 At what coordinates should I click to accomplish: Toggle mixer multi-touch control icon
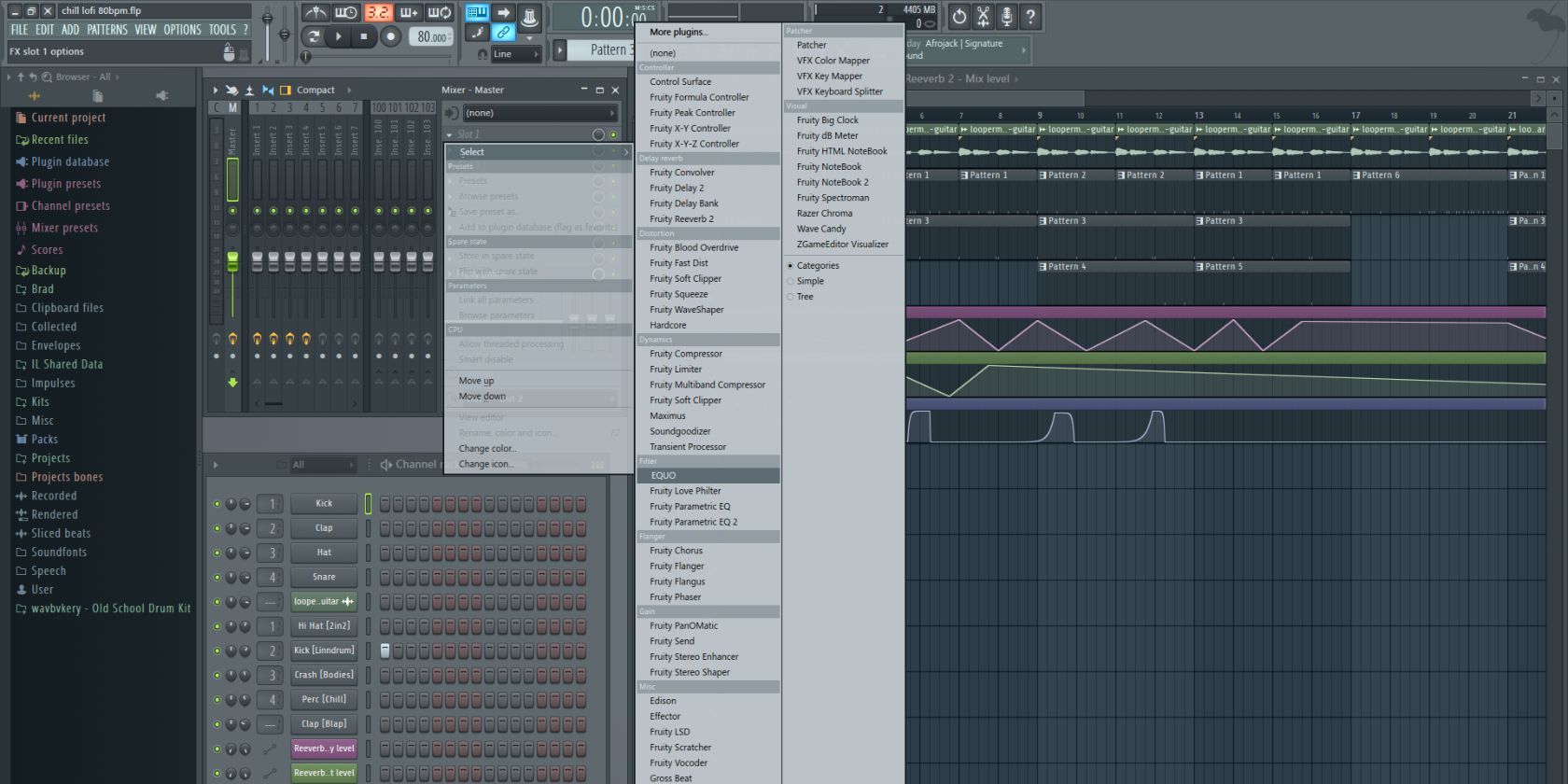[231, 90]
